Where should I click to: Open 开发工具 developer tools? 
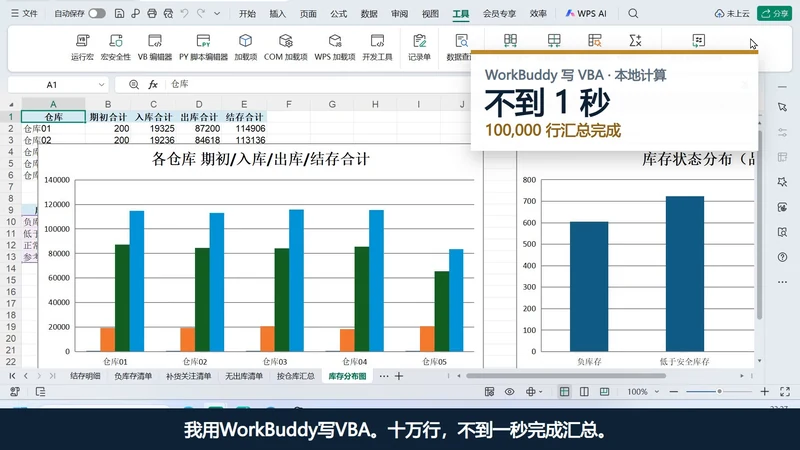(x=377, y=47)
